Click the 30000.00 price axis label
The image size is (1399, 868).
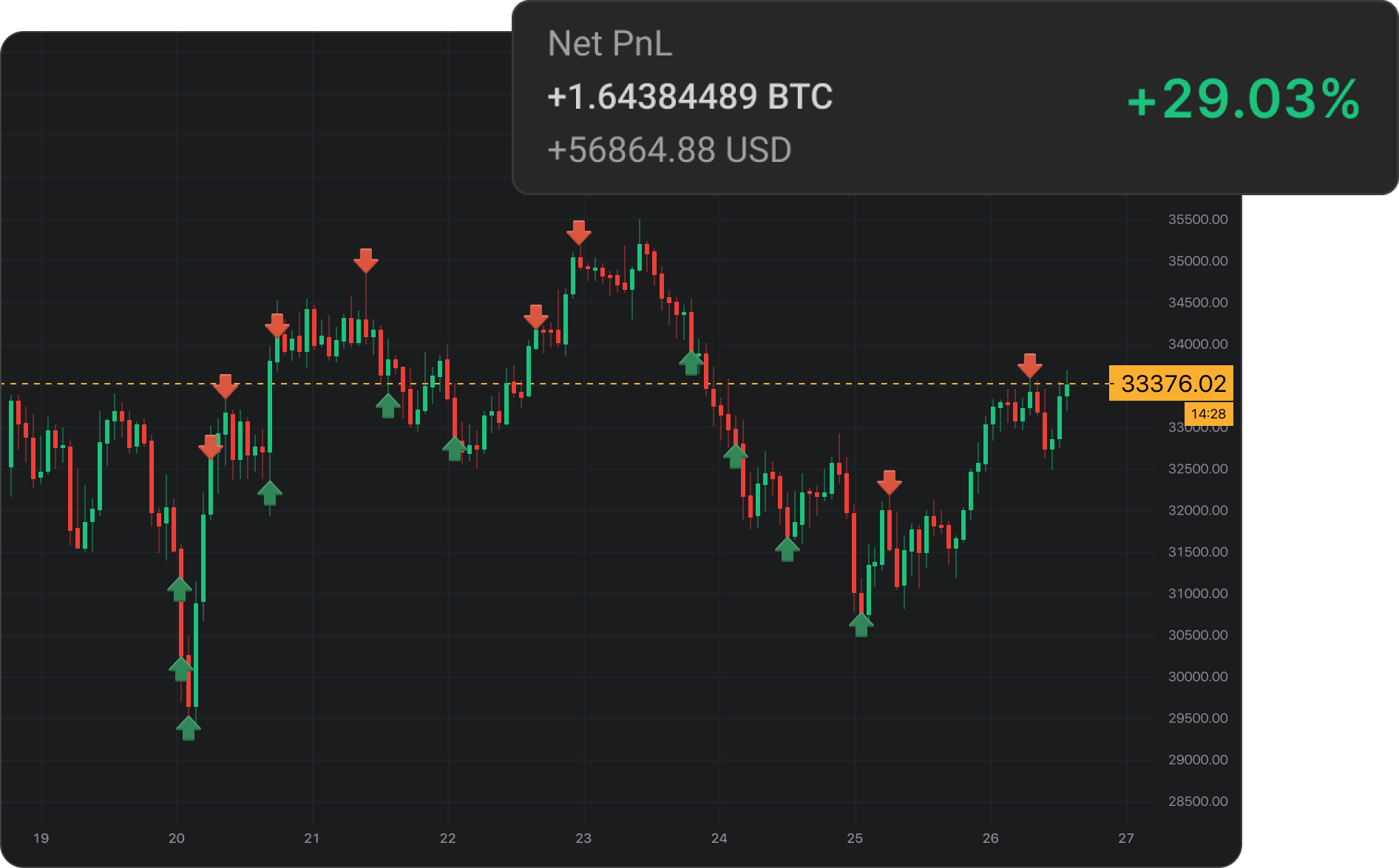click(x=1198, y=677)
